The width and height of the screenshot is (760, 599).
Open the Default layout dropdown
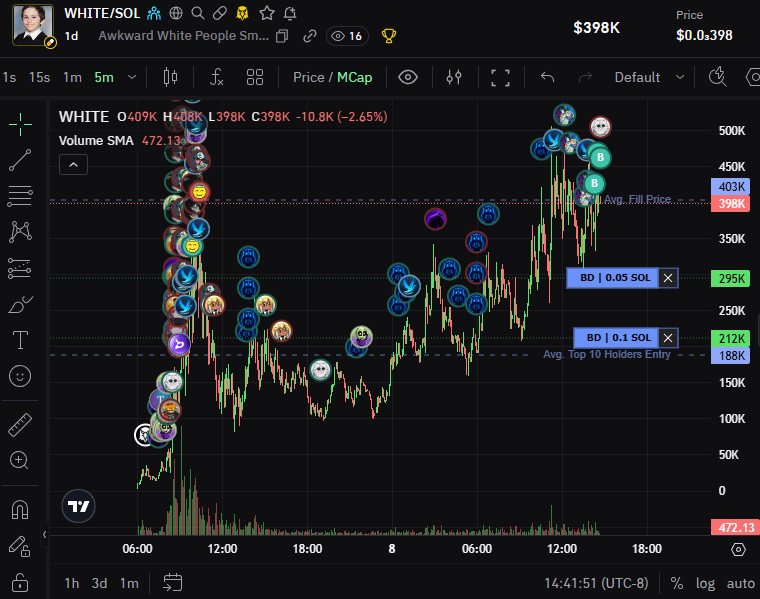pos(649,77)
